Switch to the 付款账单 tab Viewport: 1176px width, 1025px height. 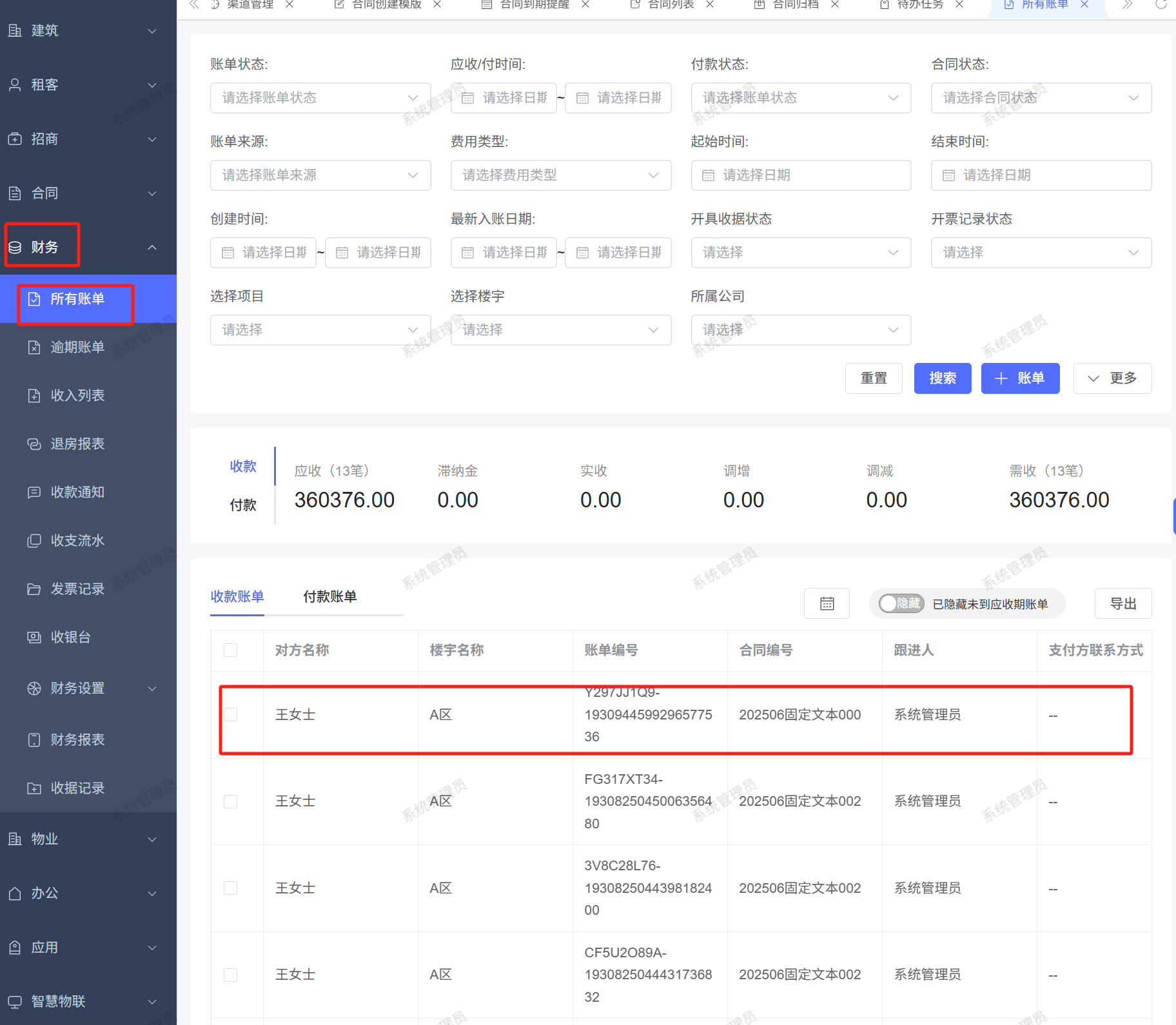329,596
